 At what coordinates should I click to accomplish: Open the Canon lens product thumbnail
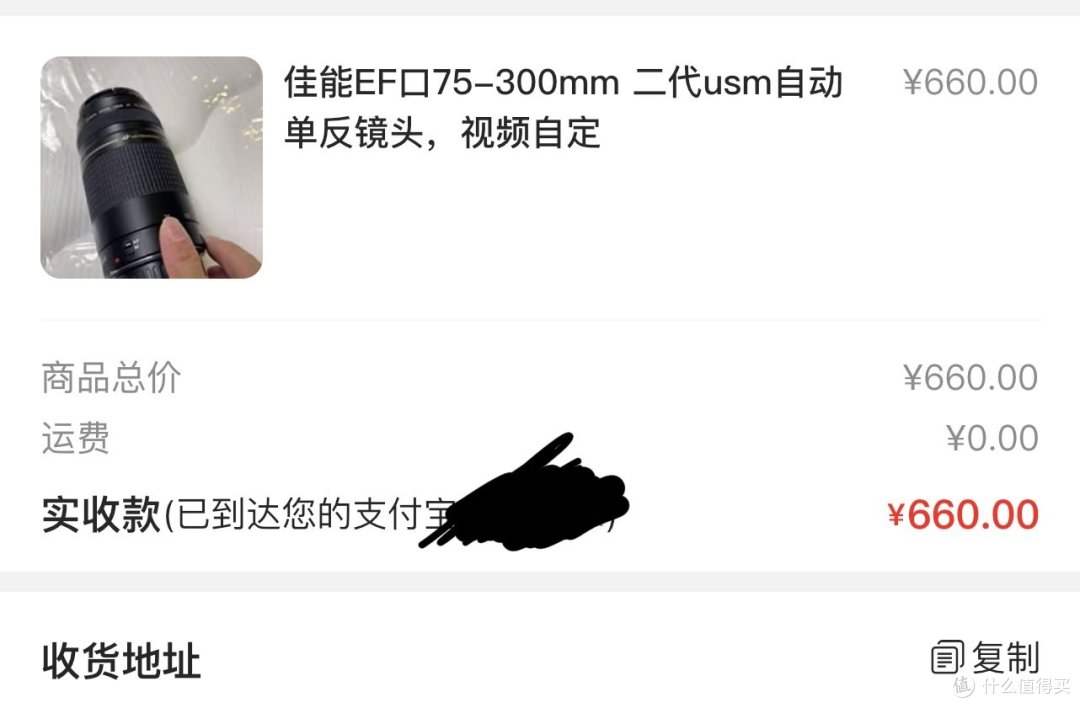pyautogui.click(x=152, y=167)
